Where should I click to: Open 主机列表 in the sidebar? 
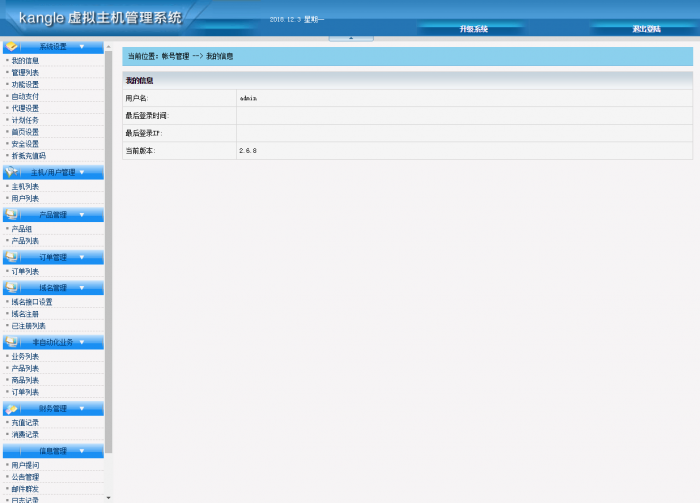[x=25, y=186]
